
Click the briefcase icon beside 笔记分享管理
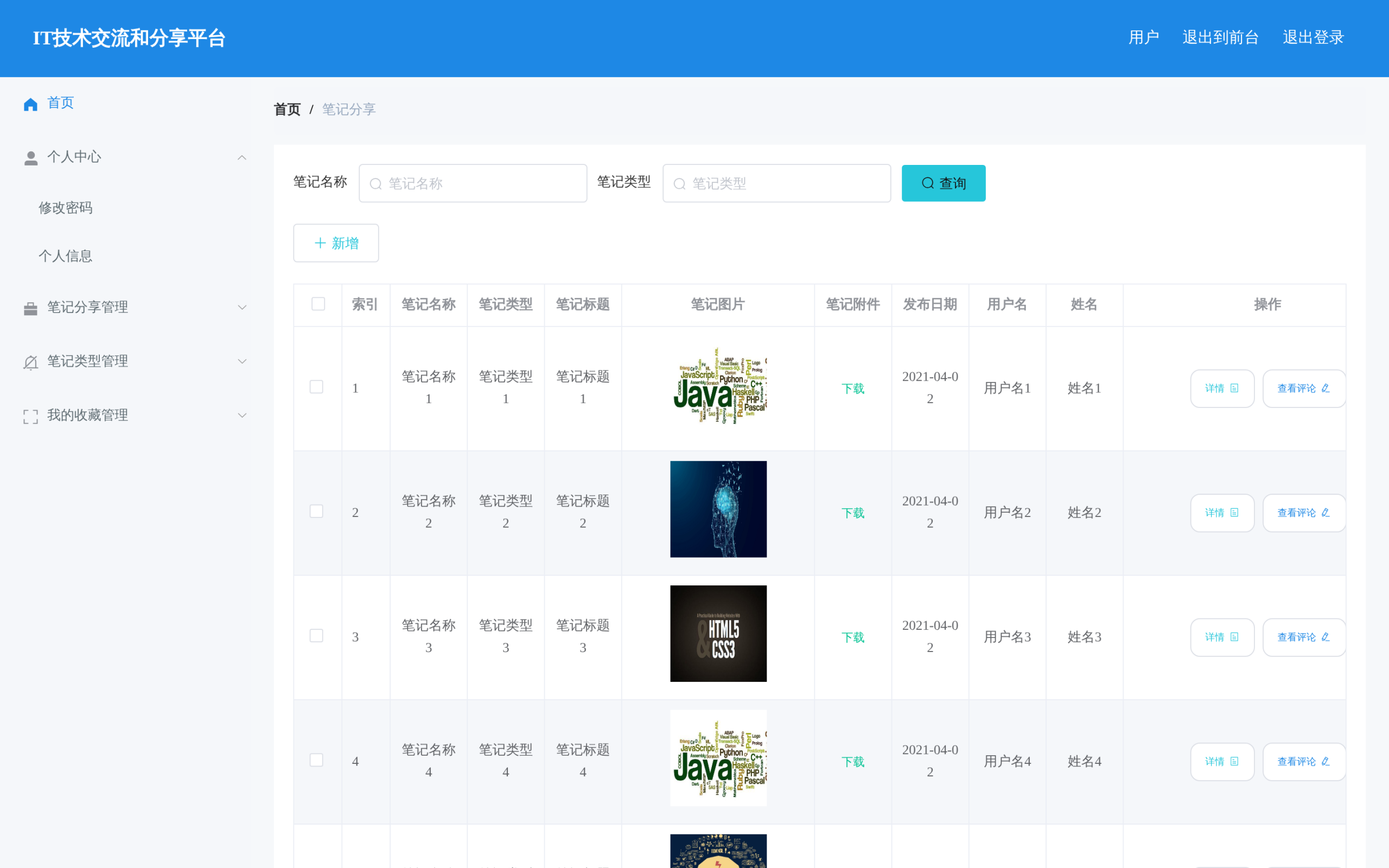tap(30, 308)
